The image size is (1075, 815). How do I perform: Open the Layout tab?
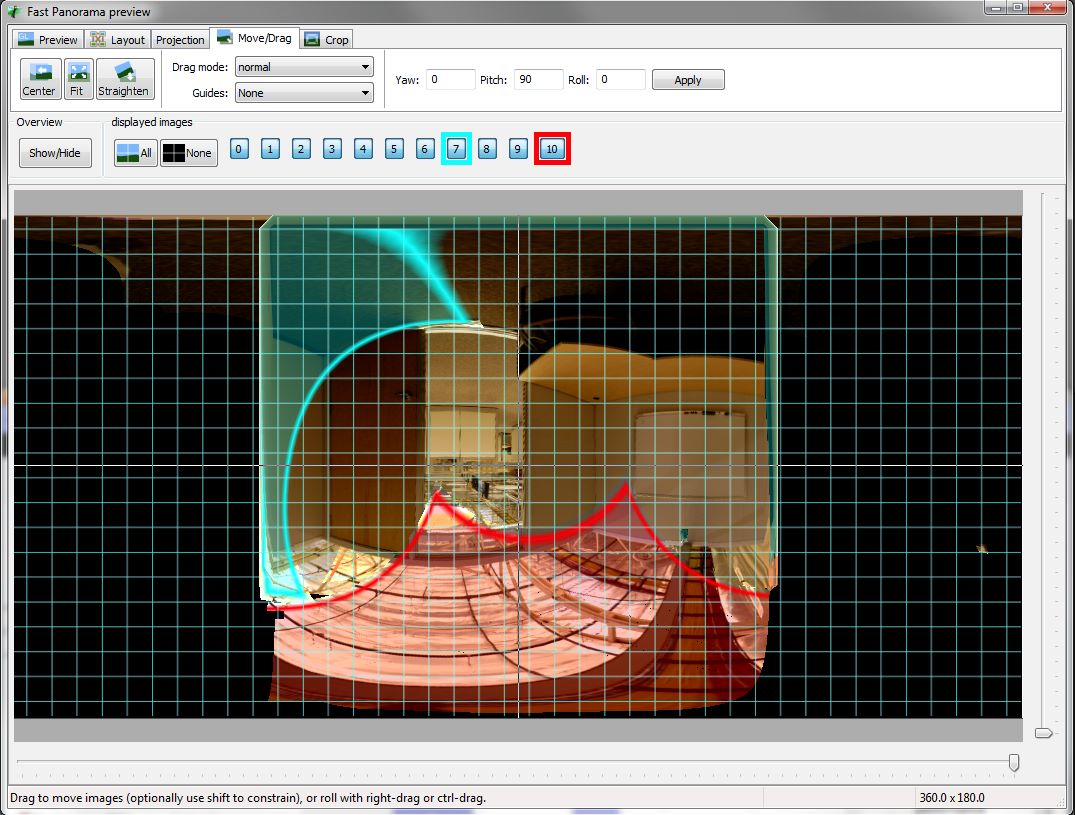pos(118,40)
